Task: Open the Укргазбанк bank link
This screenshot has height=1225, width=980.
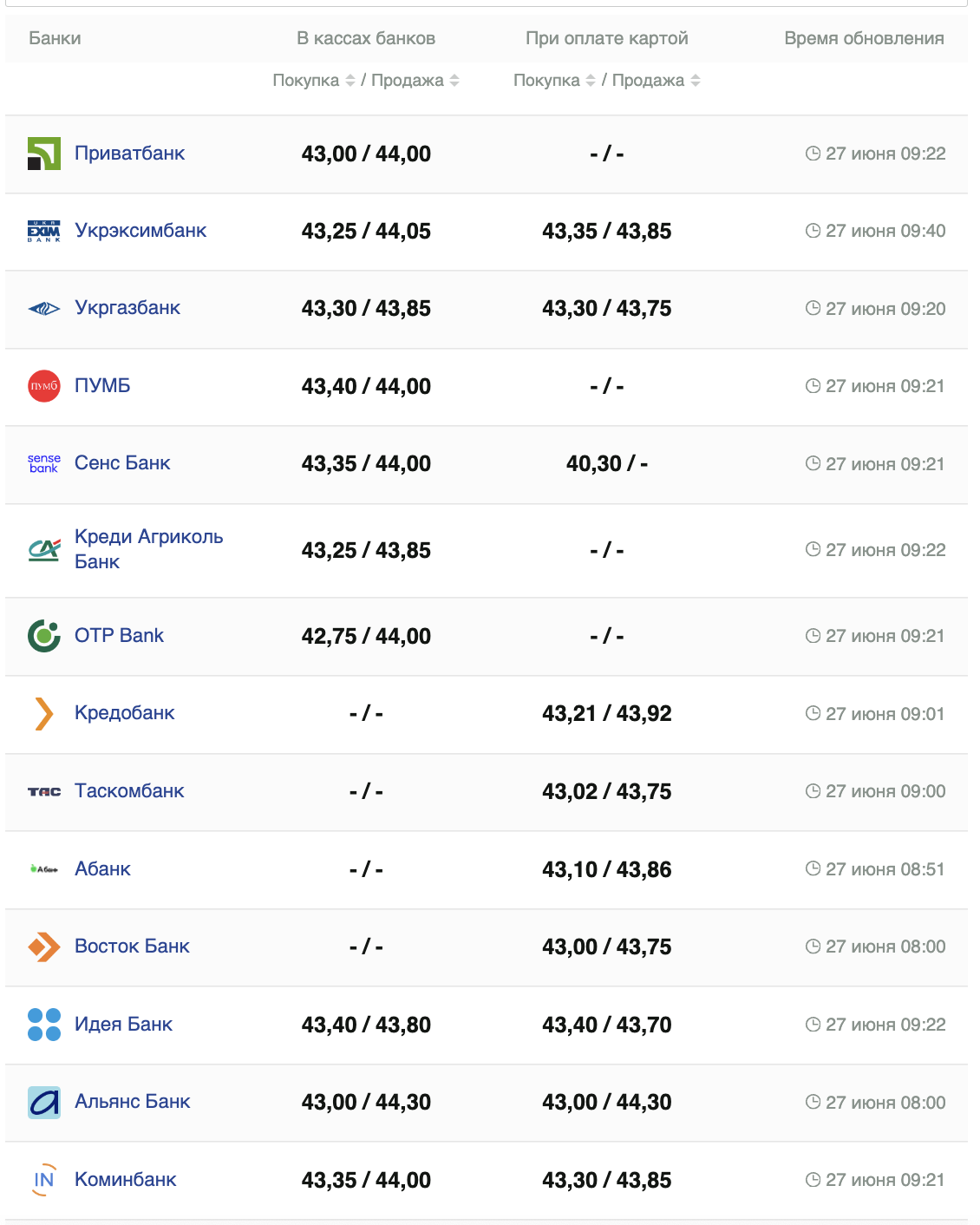Action: point(127,308)
